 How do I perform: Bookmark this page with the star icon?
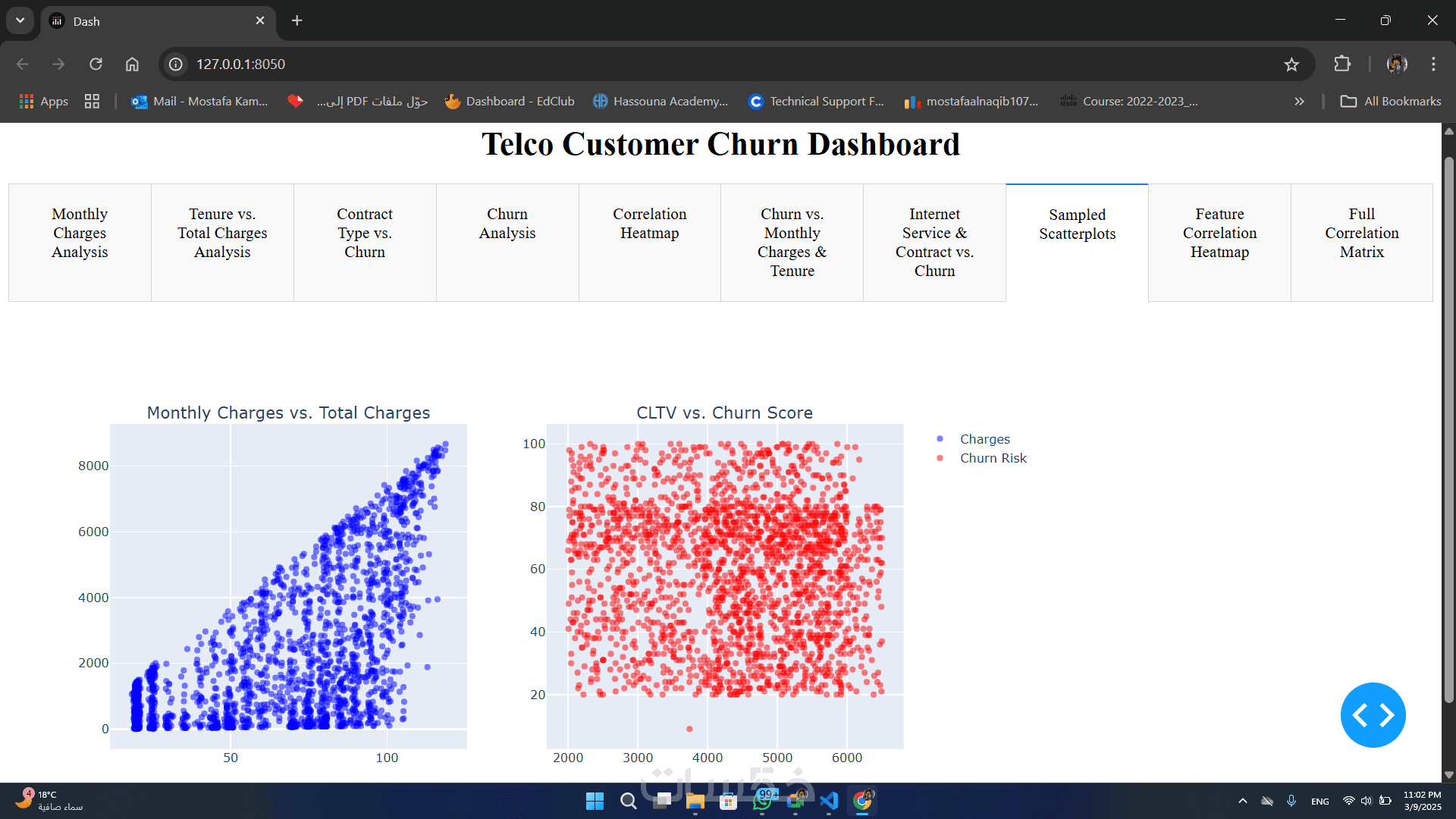(x=1291, y=64)
